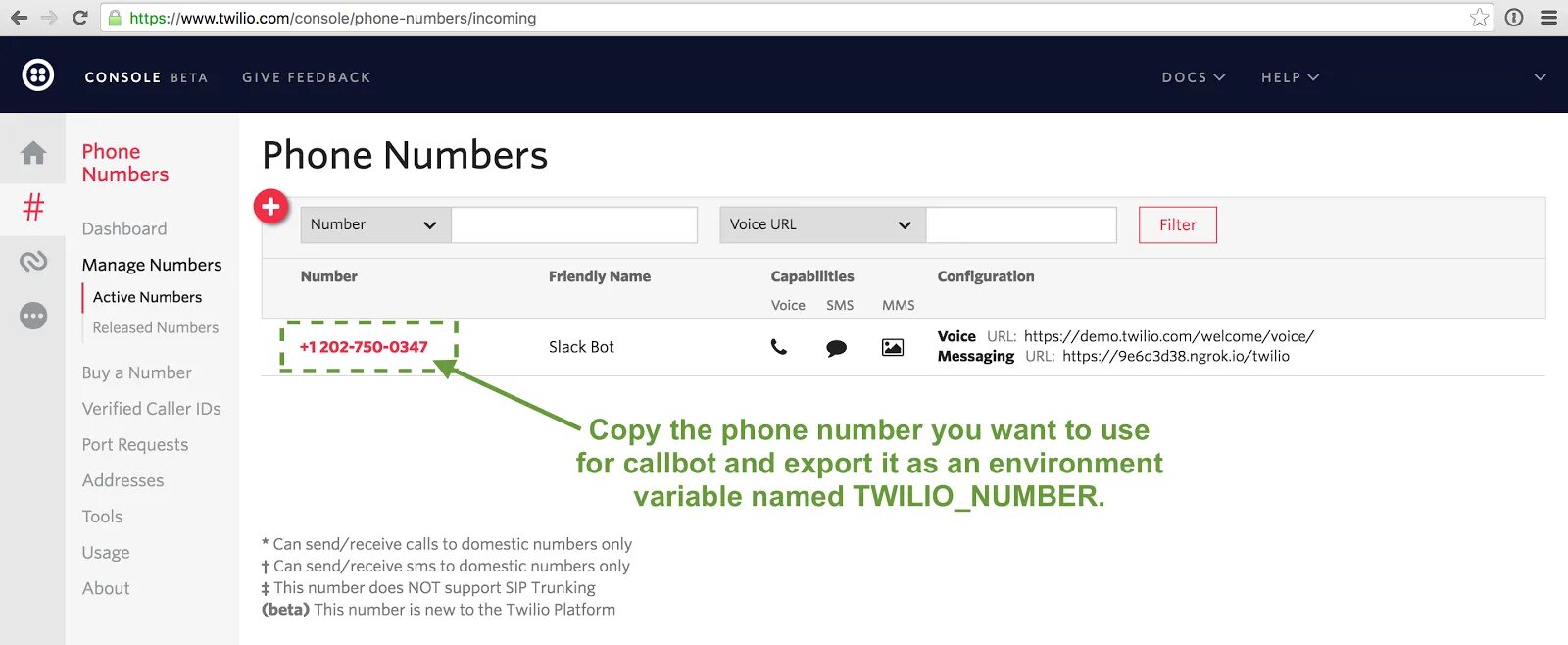
Task: Click the browser extension icon beside star
Action: (1514, 18)
